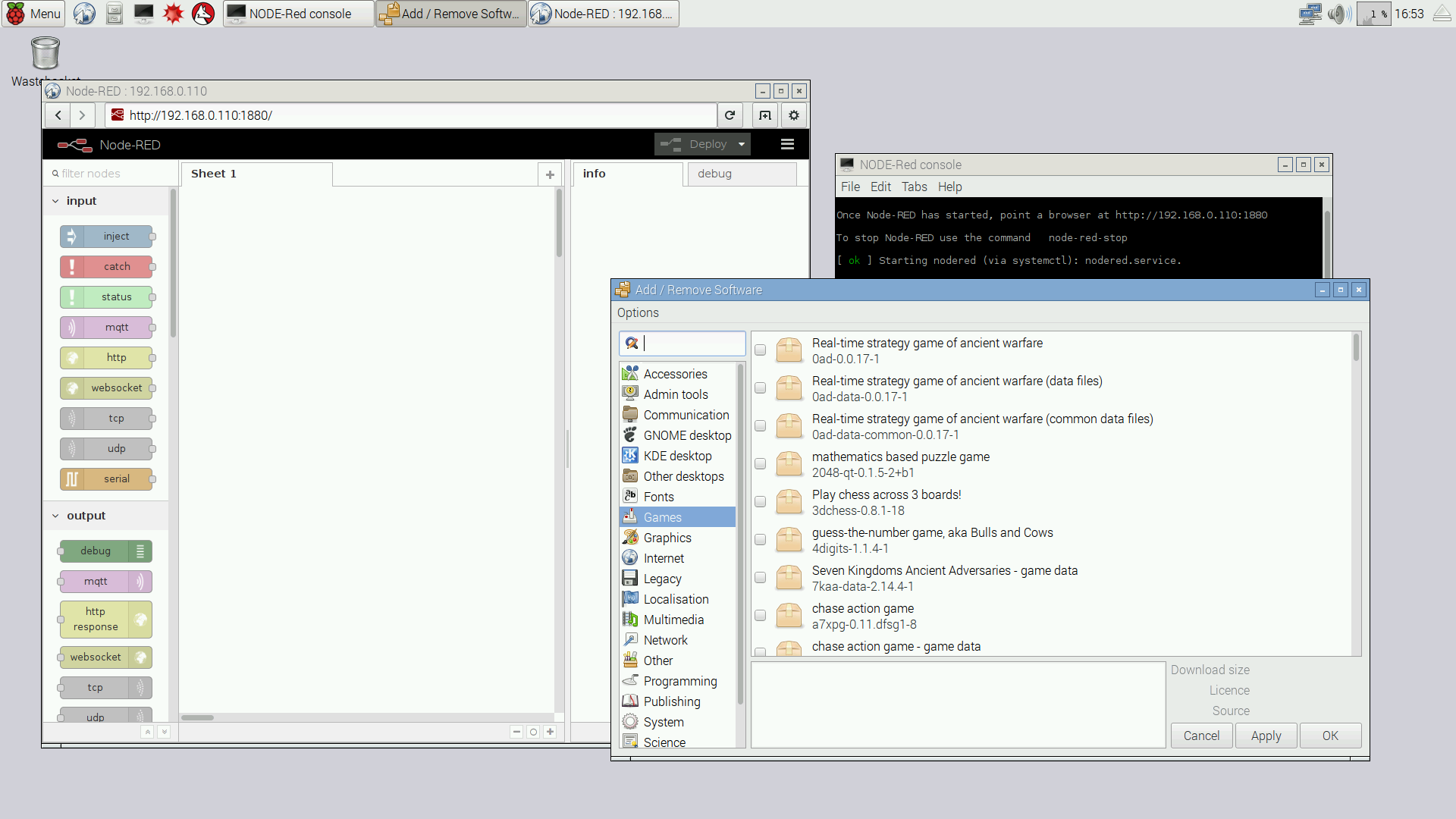Click the eject icon in system tray
This screenshot has height=819, width=1456.
[1442, 14]
